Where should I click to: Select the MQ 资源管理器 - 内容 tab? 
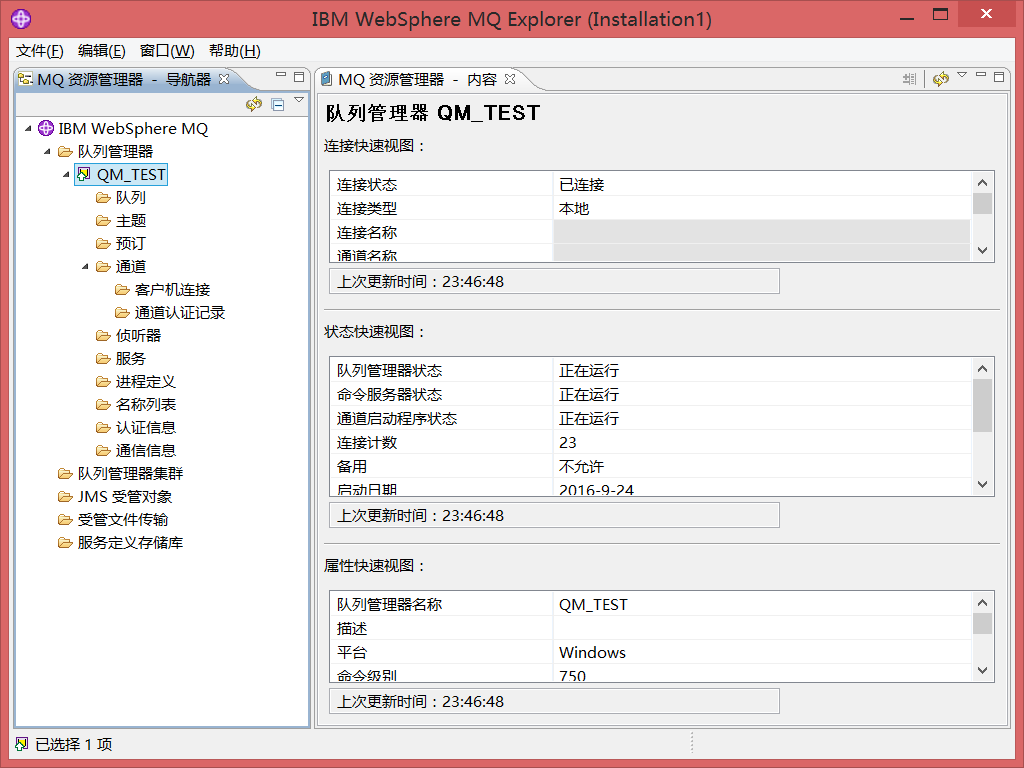(x=417, y=80)
